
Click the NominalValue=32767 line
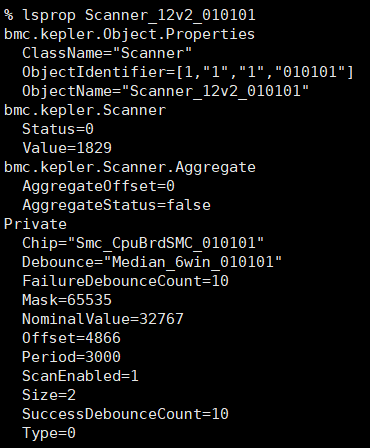[103, 319]
